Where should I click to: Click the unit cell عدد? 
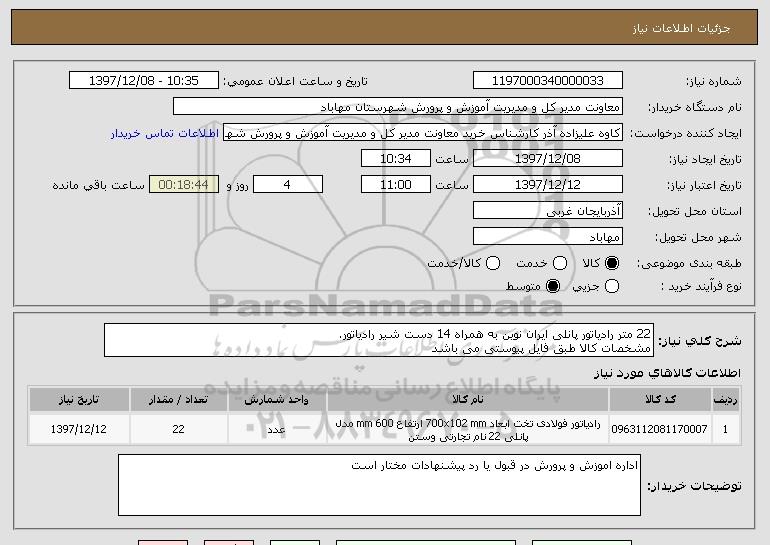click(277, 429)
